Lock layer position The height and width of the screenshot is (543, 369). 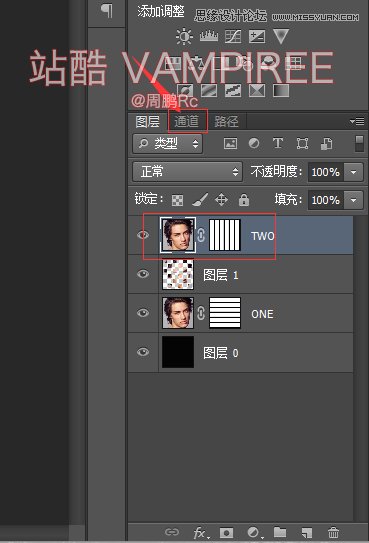pyautogui.click(x=222, y=200)
